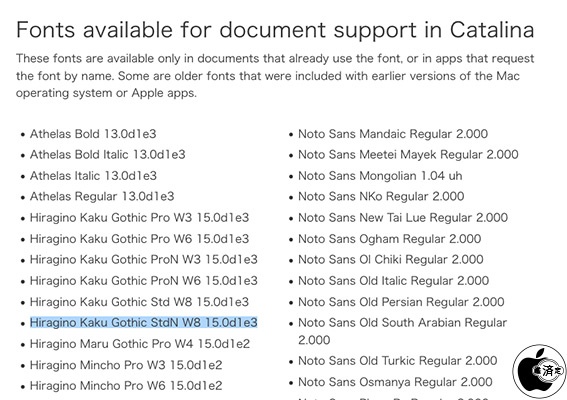Click the page heading about Catalina fonts
567x400 pixels.
pos(275,29)
